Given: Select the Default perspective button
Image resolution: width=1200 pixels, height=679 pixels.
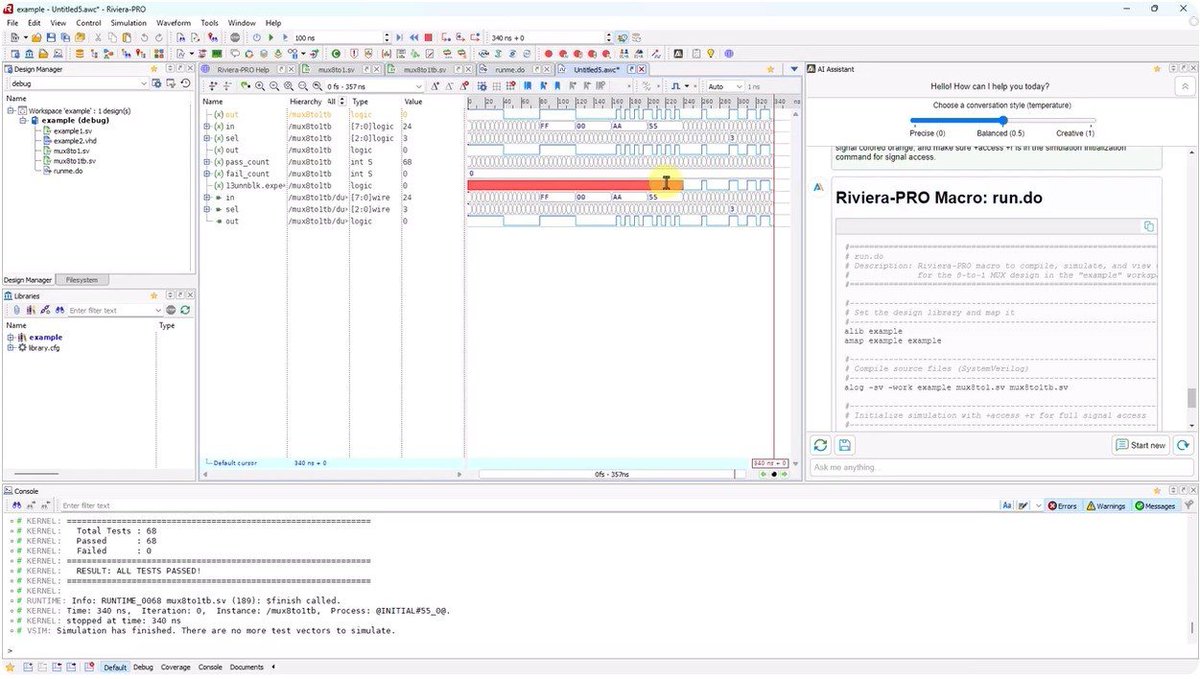Looking at the screenshot, I should (x=115, y=667).
